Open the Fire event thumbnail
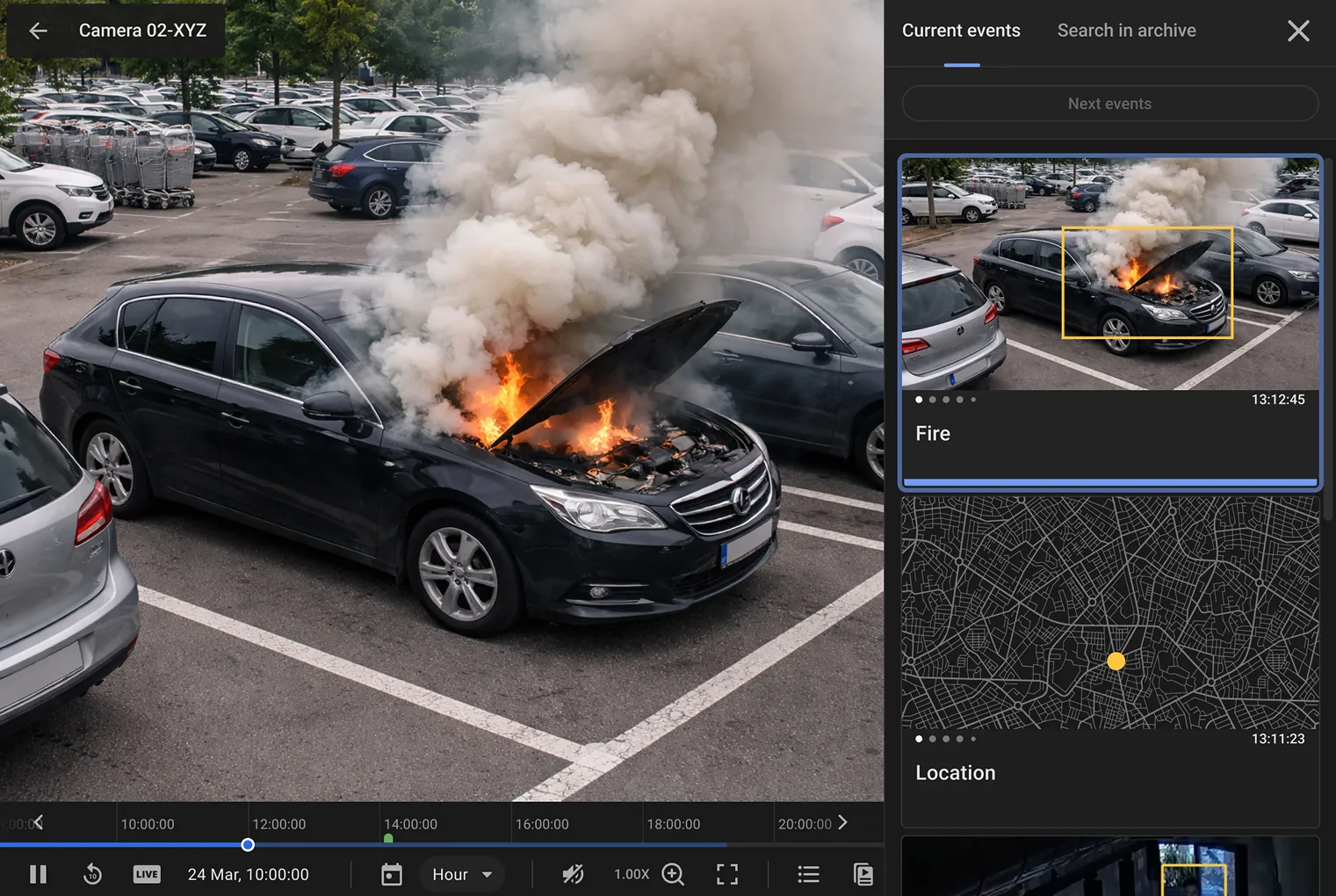Viewport: 1336px width, 896px height. click(x=1110, y=274)
